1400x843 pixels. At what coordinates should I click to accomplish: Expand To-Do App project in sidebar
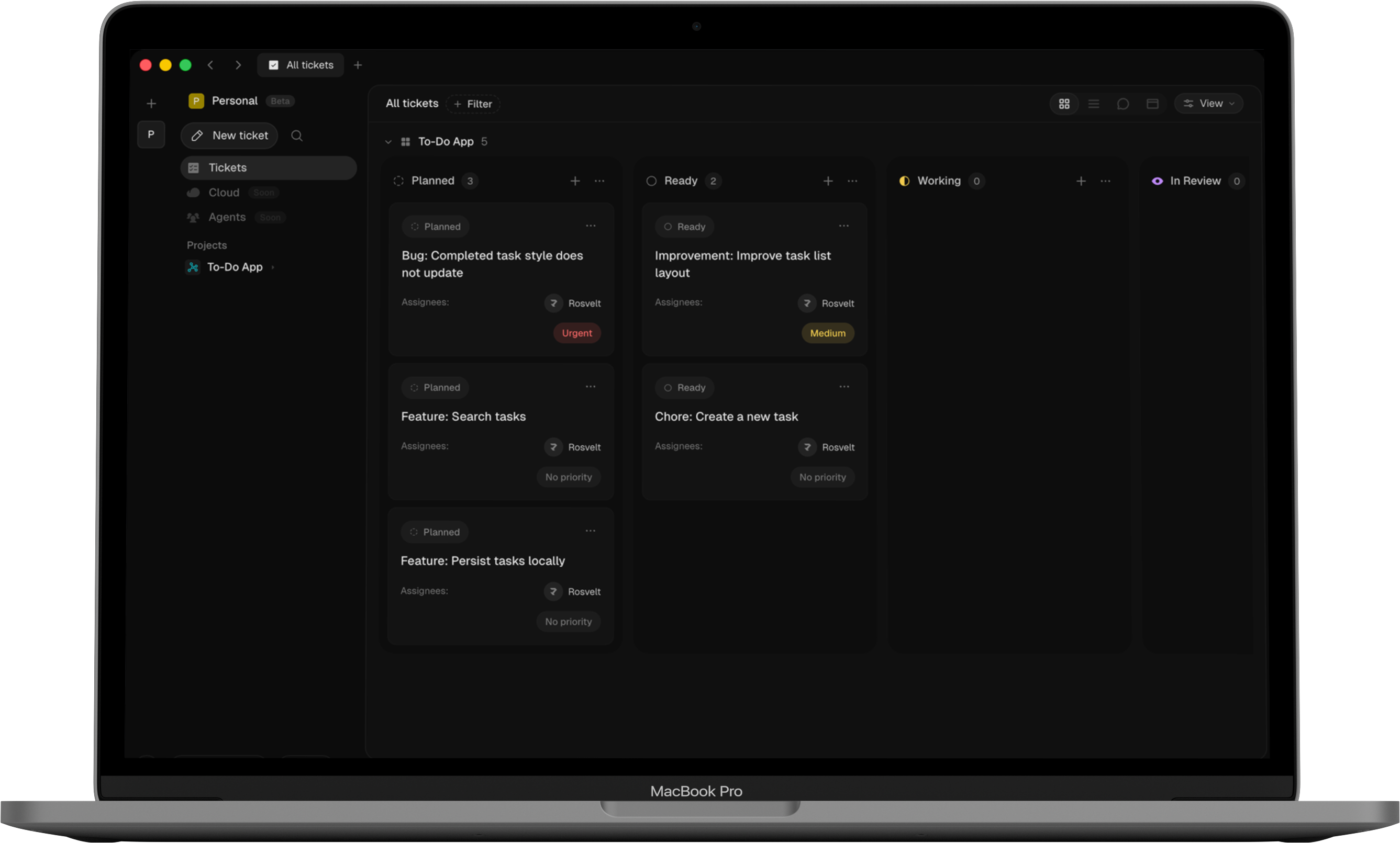[x=273, y=267]
